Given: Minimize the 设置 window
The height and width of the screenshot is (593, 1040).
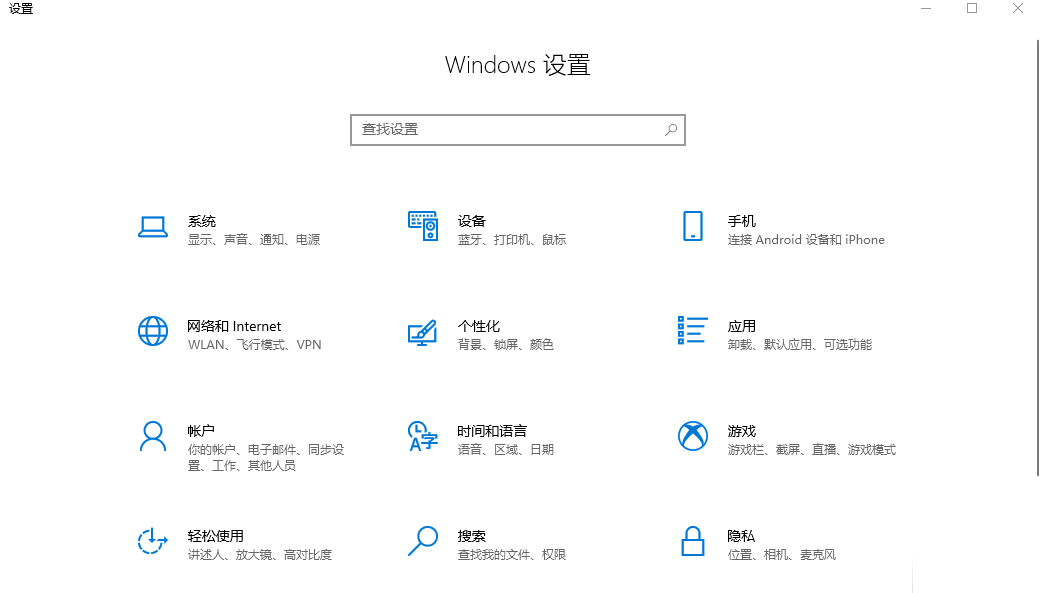Looking at the screenshot, I should coord(926,9).
